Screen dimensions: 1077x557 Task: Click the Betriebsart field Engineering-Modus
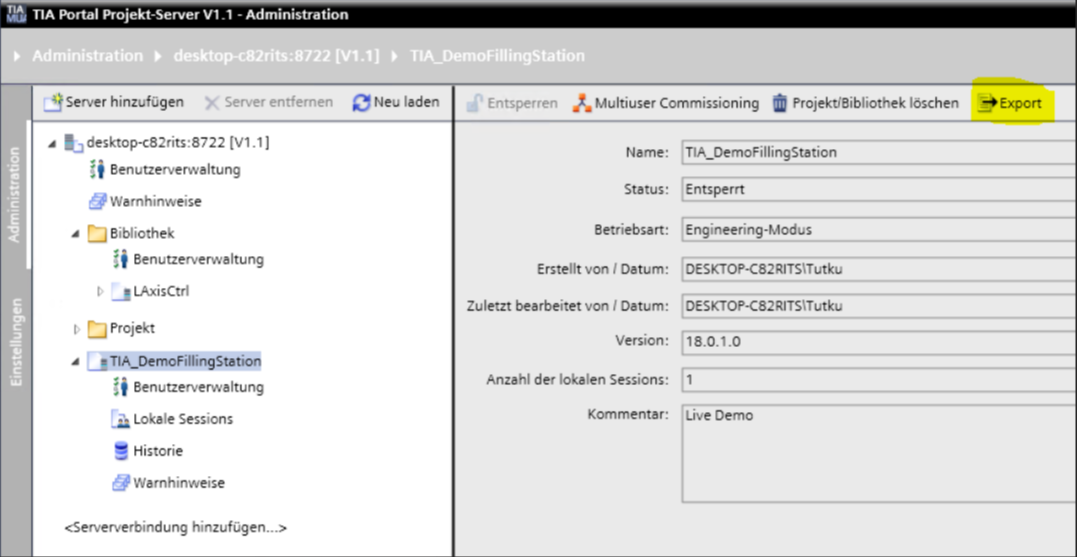pyautogui.click(x=878, y=231)
